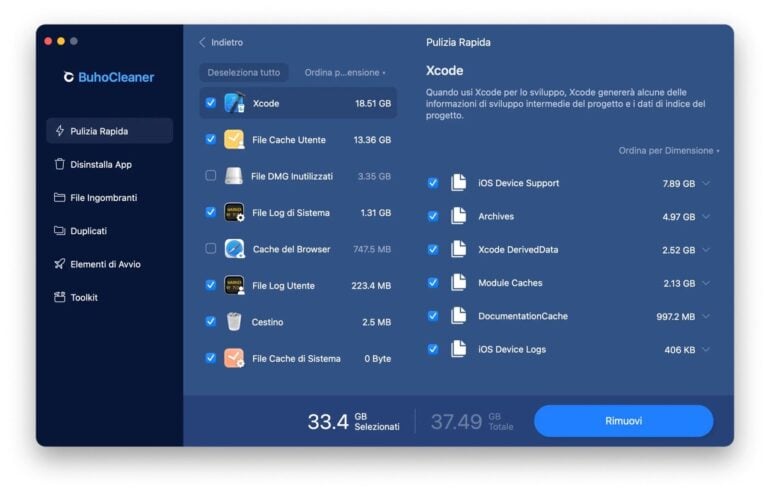Expand the iOS Device Logs row chevron

coord(706,350)
